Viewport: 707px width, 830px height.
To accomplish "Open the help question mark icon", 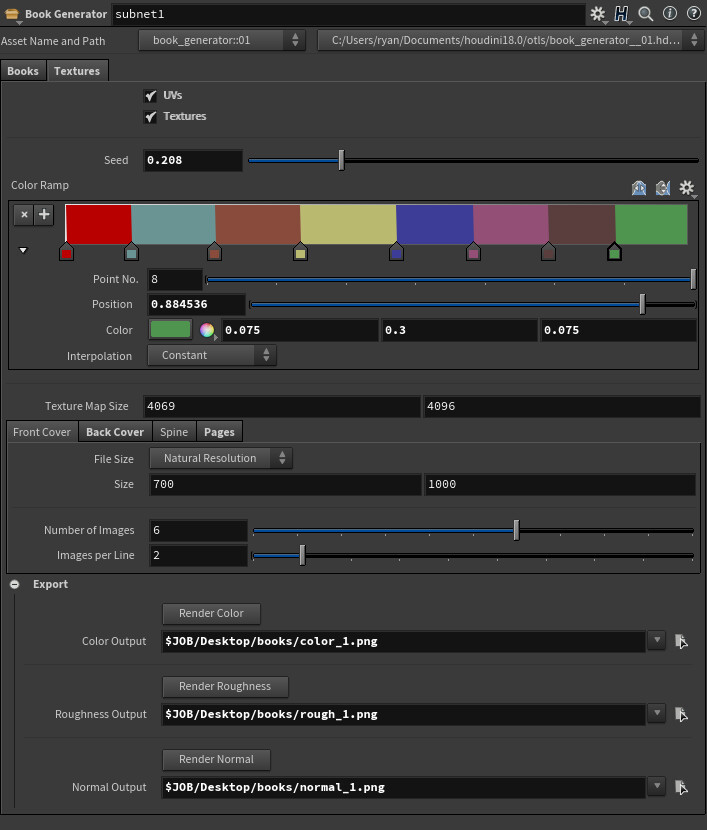I will [693, 14].
